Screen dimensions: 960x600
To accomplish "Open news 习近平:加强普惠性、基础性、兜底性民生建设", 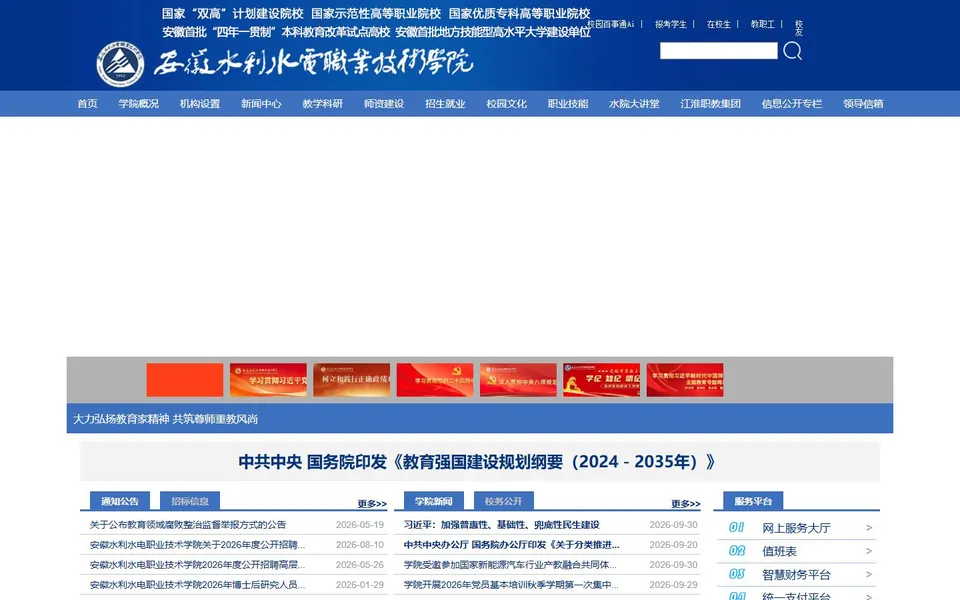I will (x=501, y=525).
